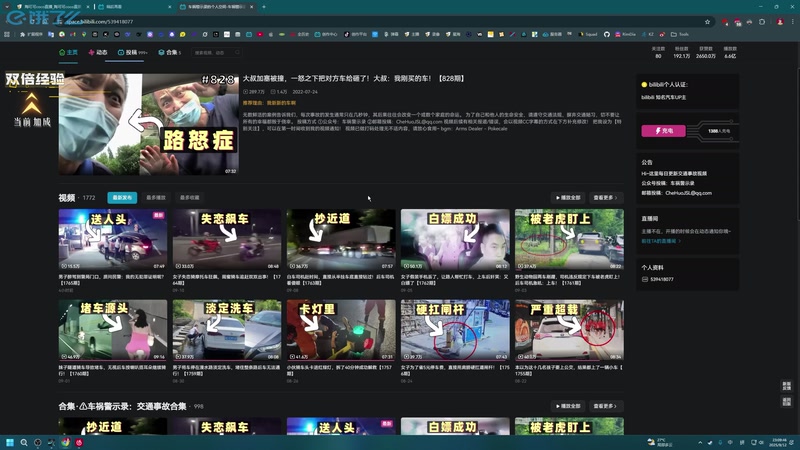Open the browser extensions puzzle icon

(x=762, y=22)
